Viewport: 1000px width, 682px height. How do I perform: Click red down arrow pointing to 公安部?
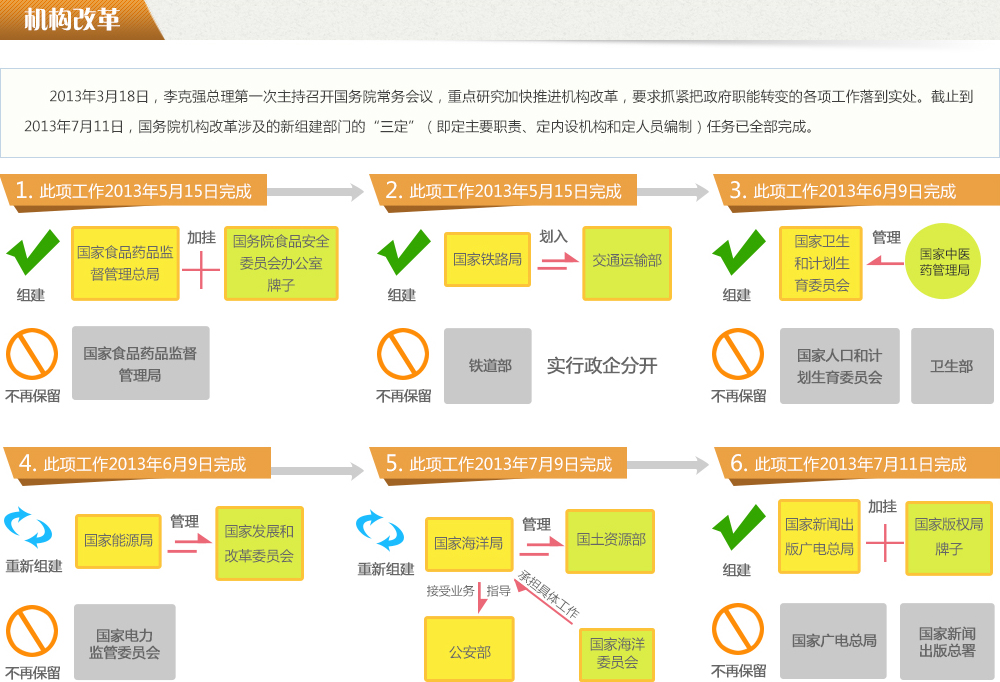click(482, 597)
